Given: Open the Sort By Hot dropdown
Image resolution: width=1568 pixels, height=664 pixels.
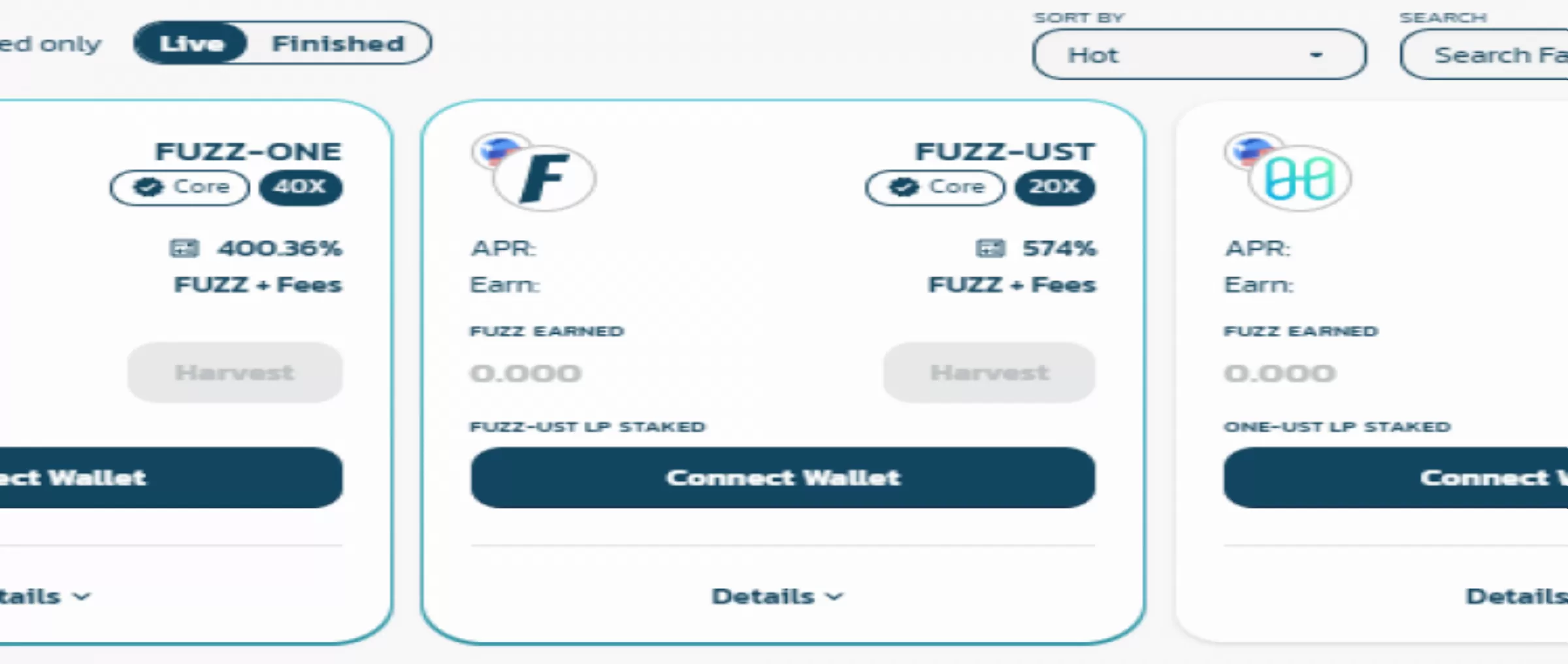Looking at the screenshot, I should click(x=1199, y=54).
